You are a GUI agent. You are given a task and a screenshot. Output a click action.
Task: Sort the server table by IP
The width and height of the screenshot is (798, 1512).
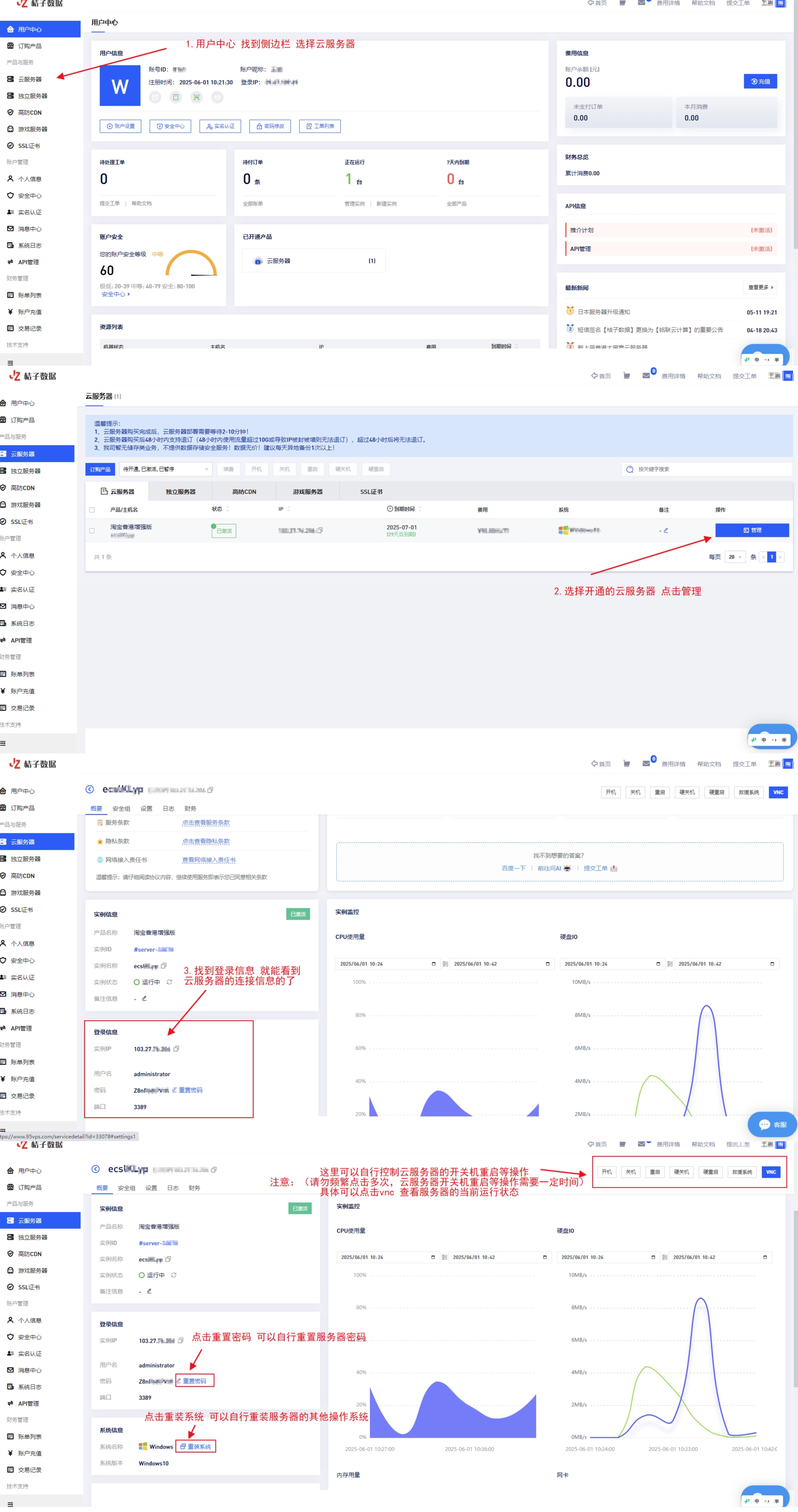point(288,509)
